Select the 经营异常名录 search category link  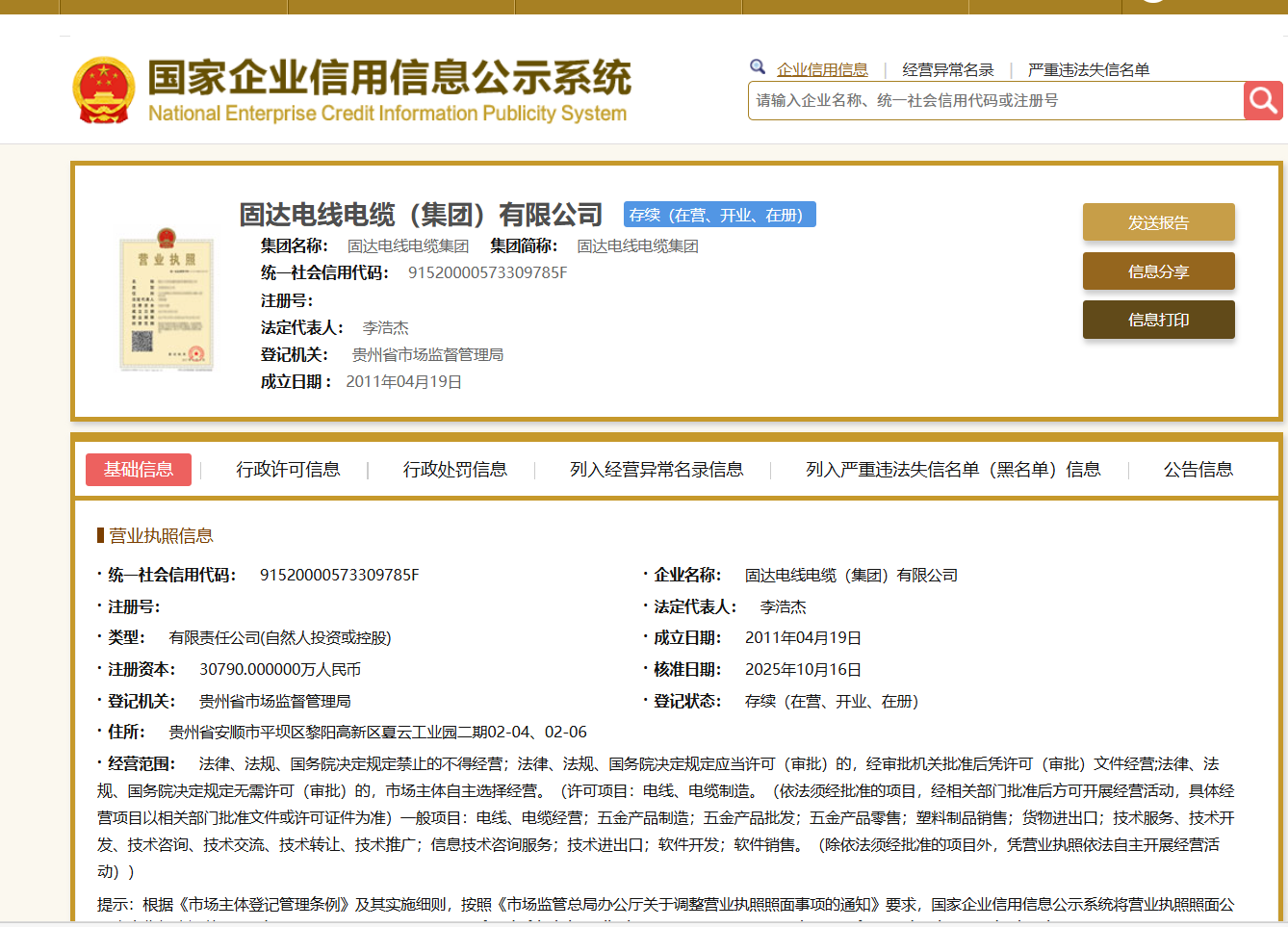(947, 69)
